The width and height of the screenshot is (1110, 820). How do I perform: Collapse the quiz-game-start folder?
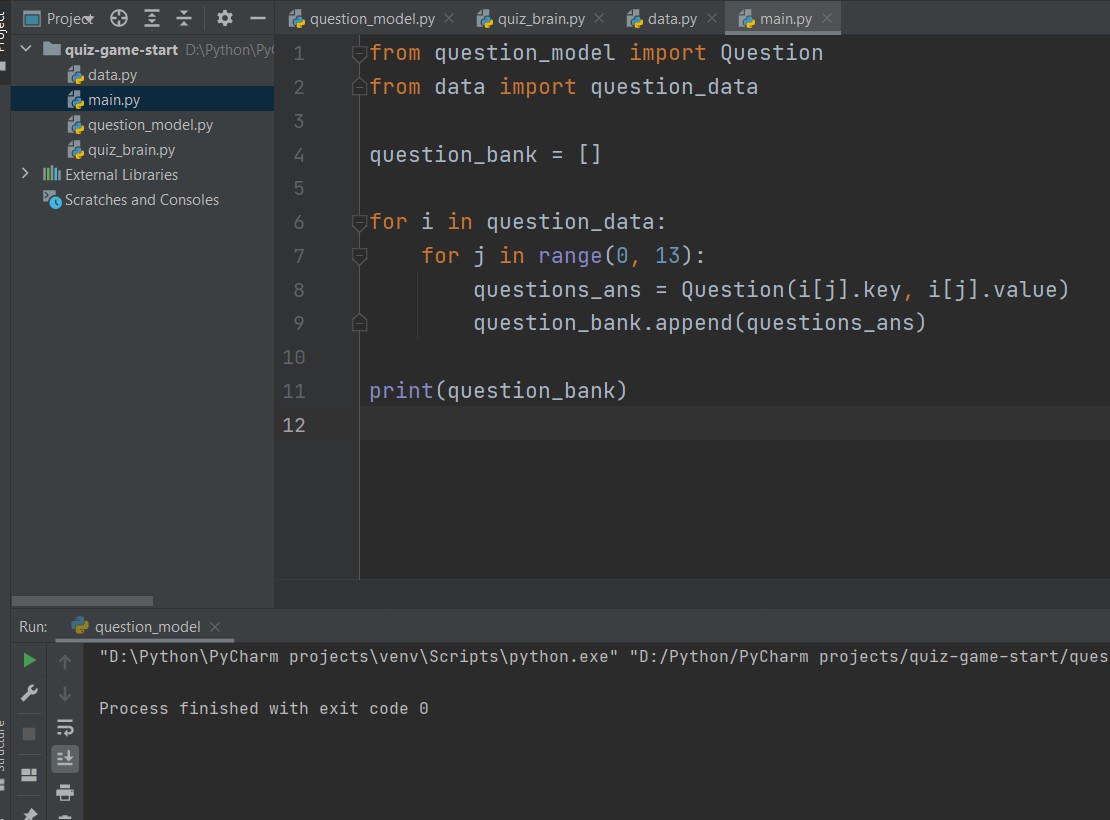(26, 49)
